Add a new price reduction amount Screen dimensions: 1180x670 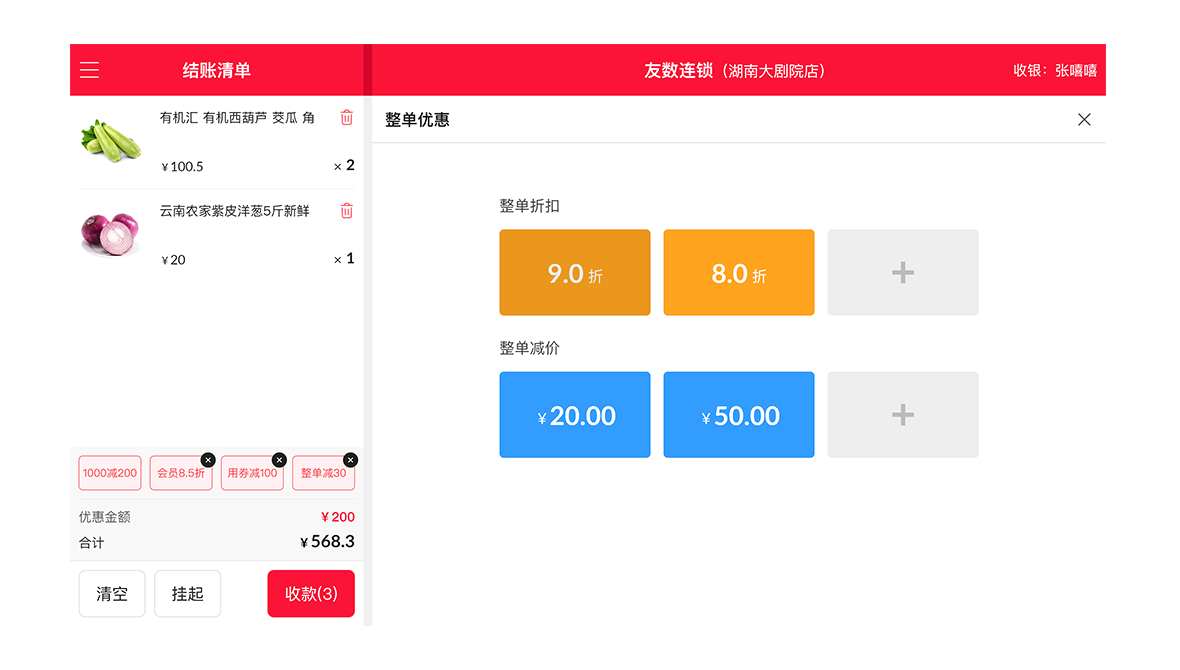tap(902, 415)
